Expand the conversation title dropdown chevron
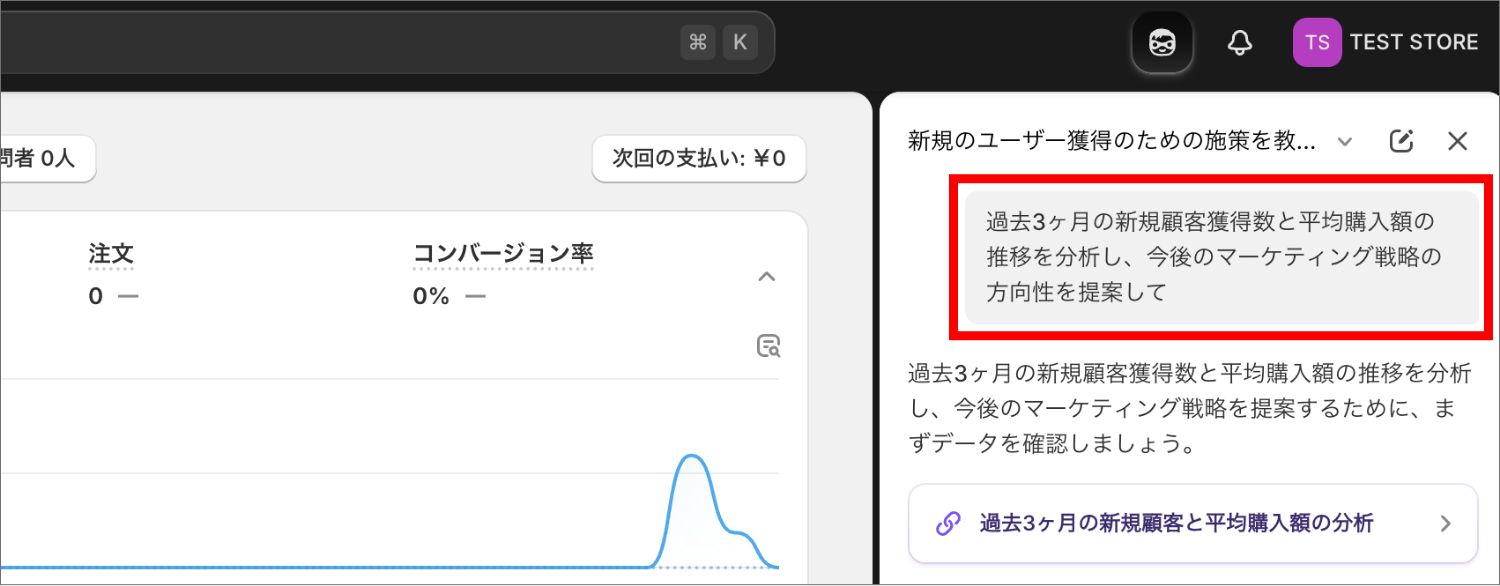 1345,141
